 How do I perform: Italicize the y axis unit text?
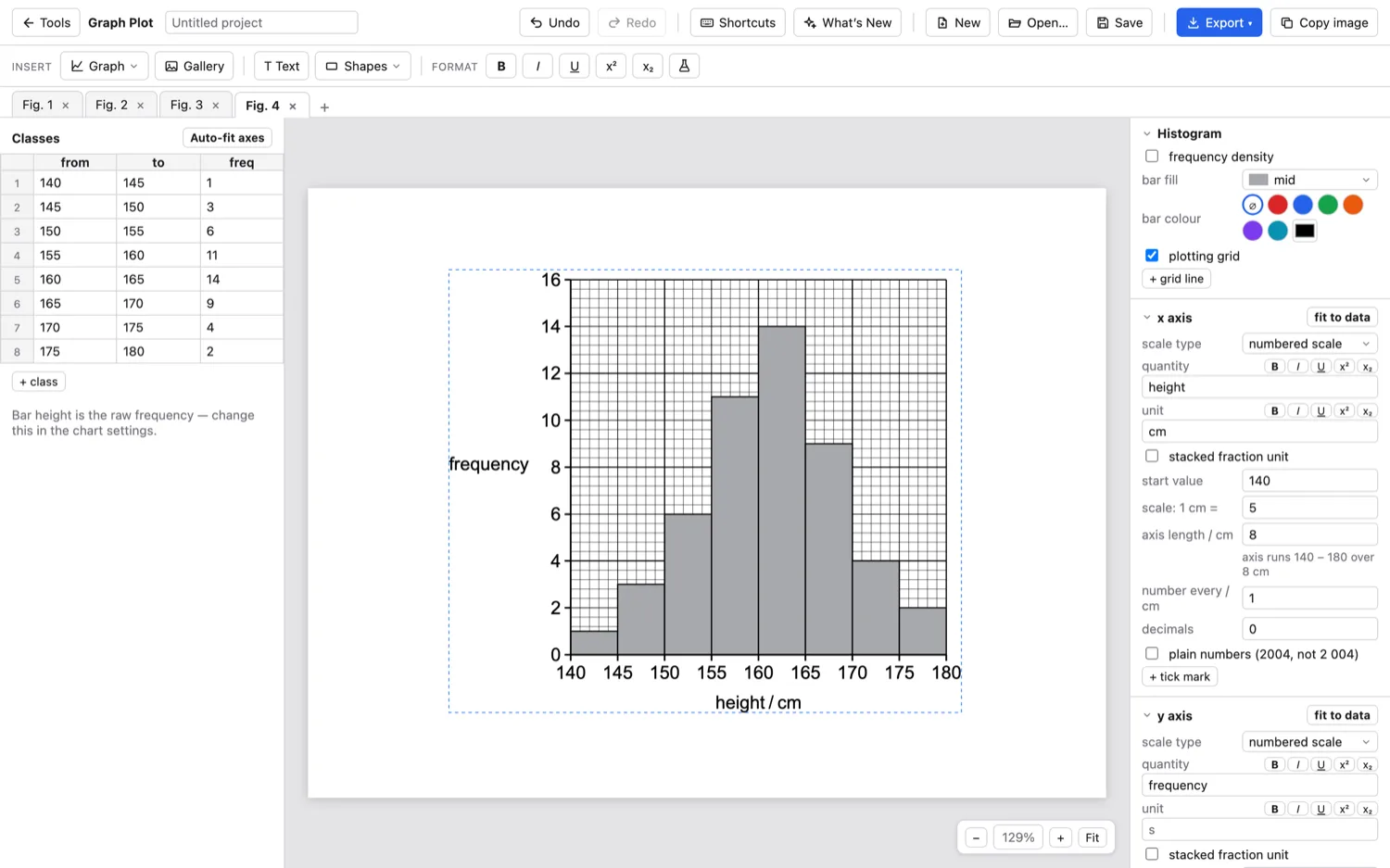[1298, 810]
